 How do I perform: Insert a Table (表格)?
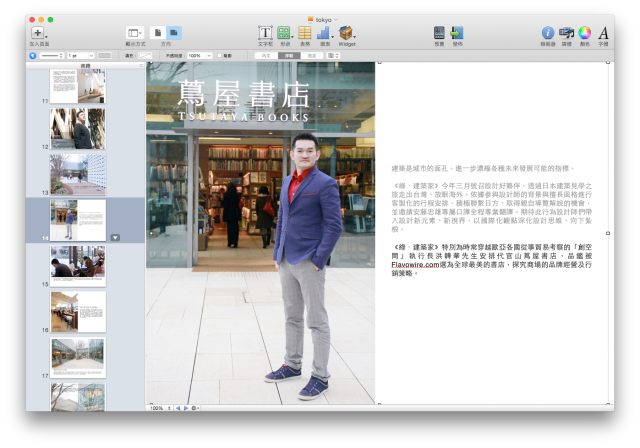304,33
